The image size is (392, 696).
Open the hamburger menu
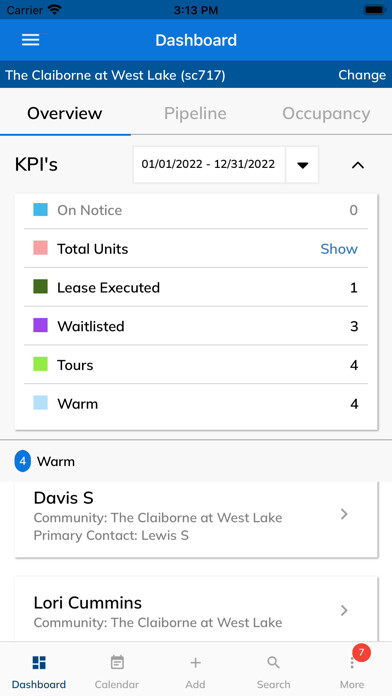(x=31, y=40)
